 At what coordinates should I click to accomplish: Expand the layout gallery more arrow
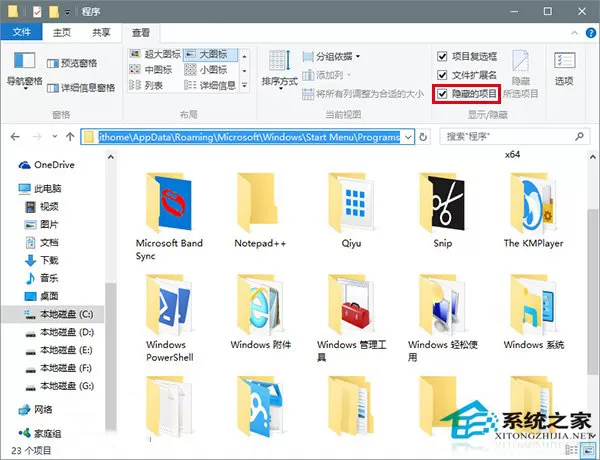click(245, 85)
